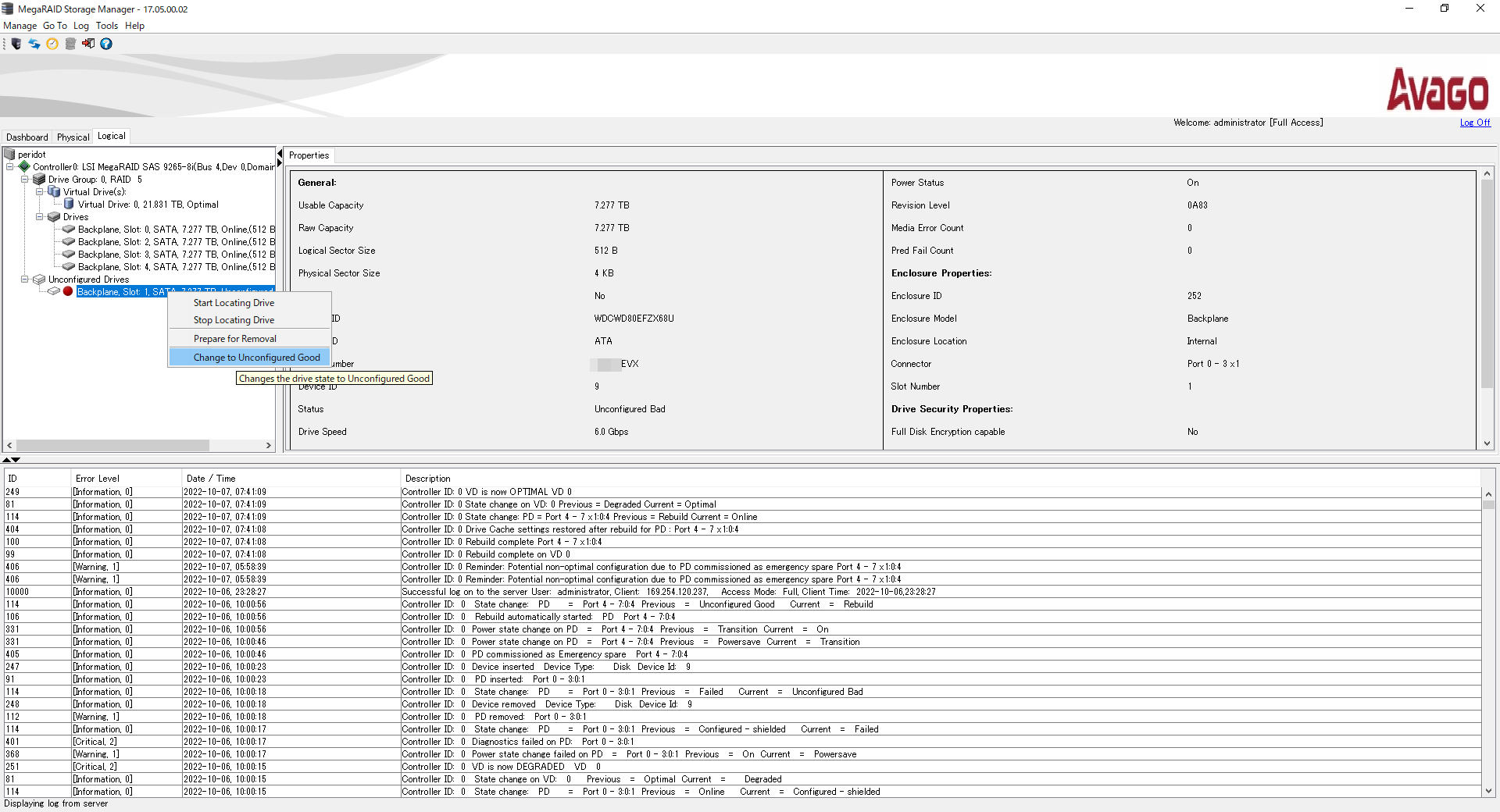Click the ID column header in log
Screen dimensions: 1500x812
pyautogui.click(x=37, y=479)
